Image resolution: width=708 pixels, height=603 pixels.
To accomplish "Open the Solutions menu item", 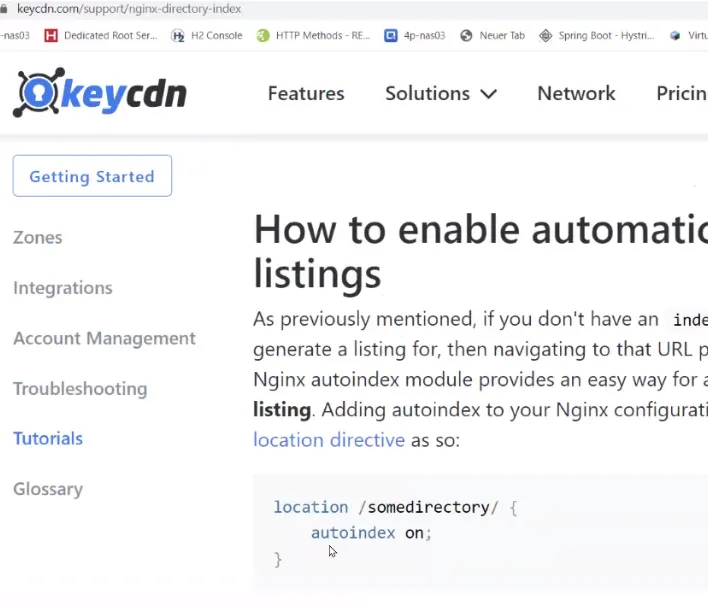I will (x=428, y=93).
